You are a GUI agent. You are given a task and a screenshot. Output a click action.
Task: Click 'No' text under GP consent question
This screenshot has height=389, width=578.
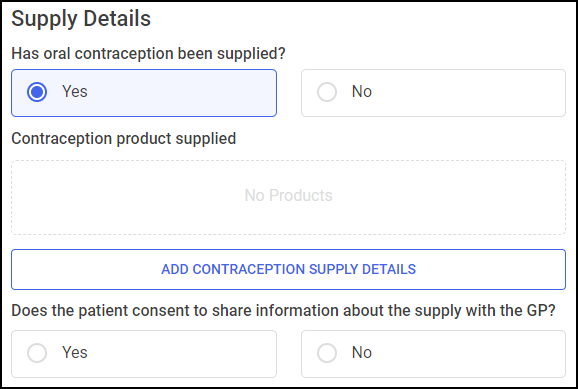click(362, 352)
